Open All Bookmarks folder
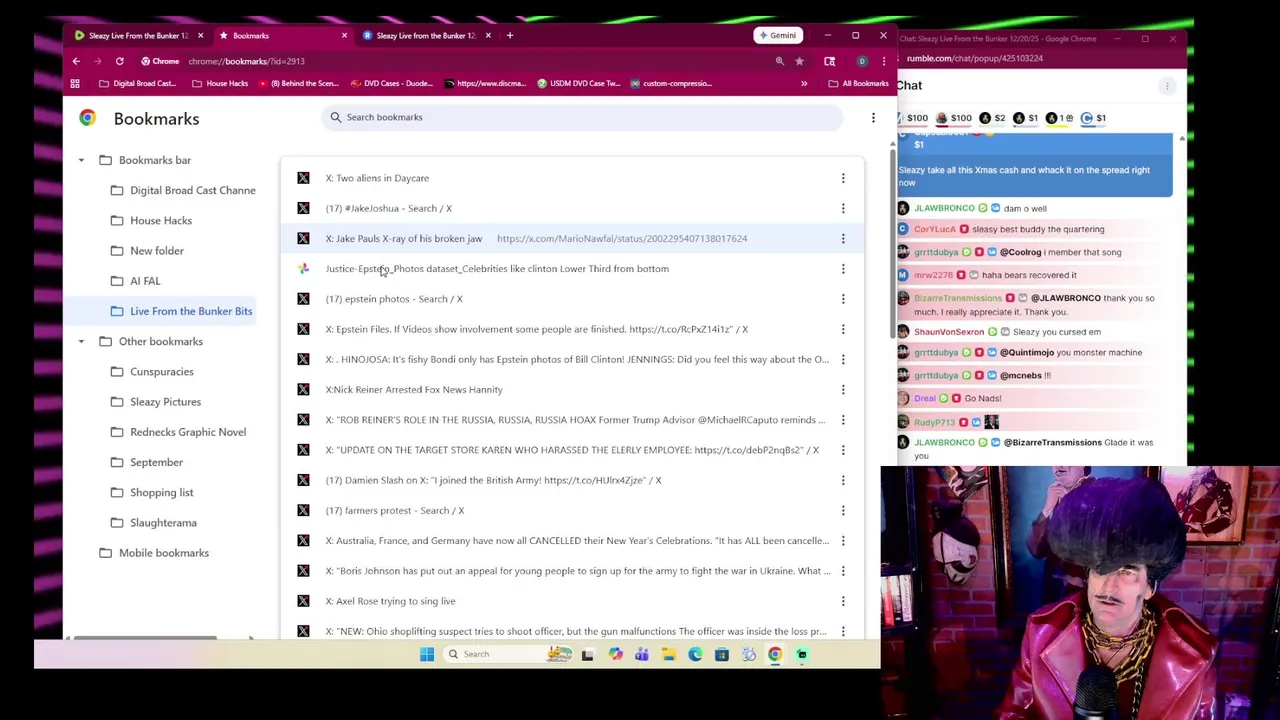Screen dimensions: 1280x720 (858, 84)
